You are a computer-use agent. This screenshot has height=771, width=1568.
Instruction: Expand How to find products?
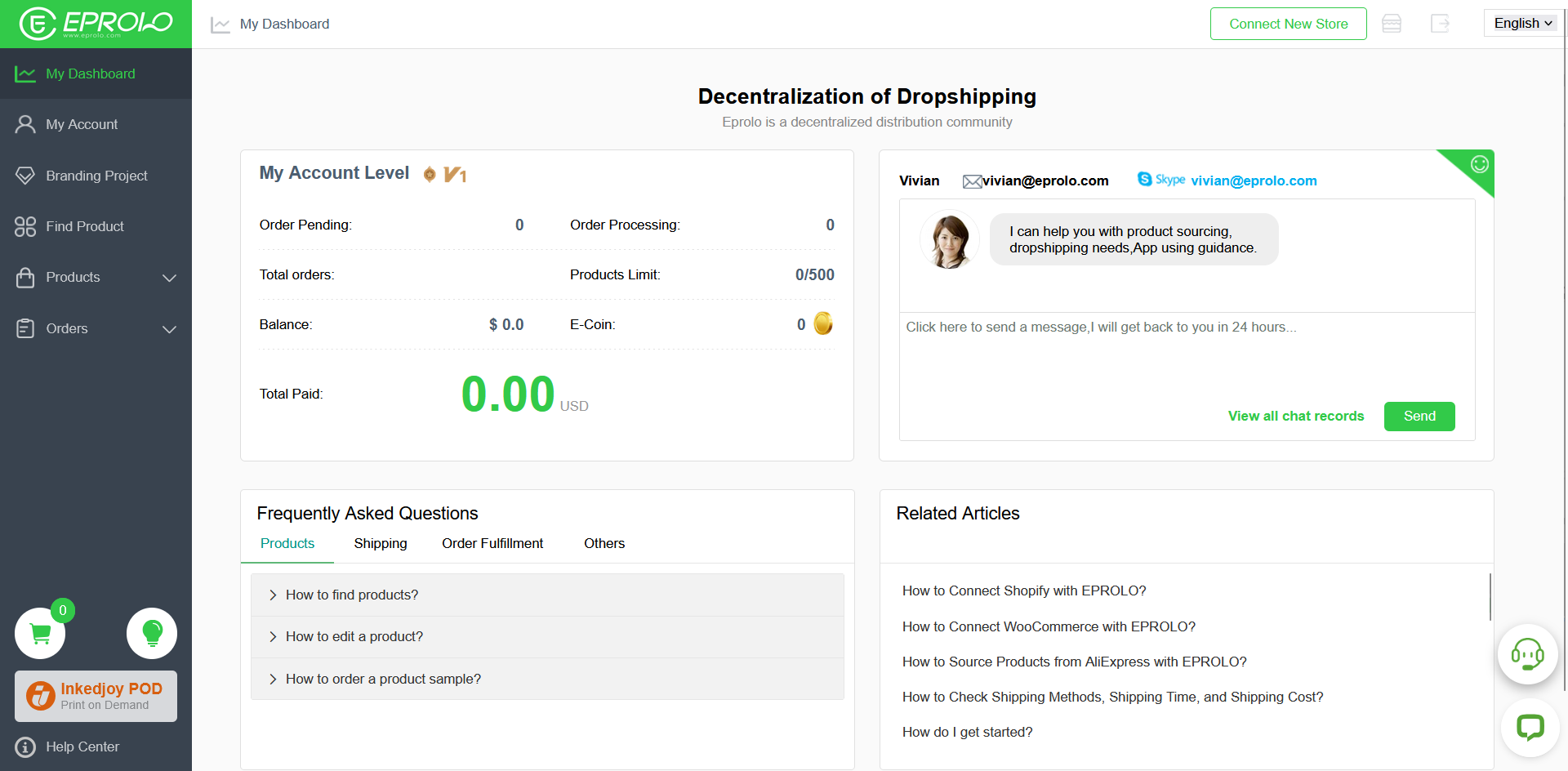[547, 595]
